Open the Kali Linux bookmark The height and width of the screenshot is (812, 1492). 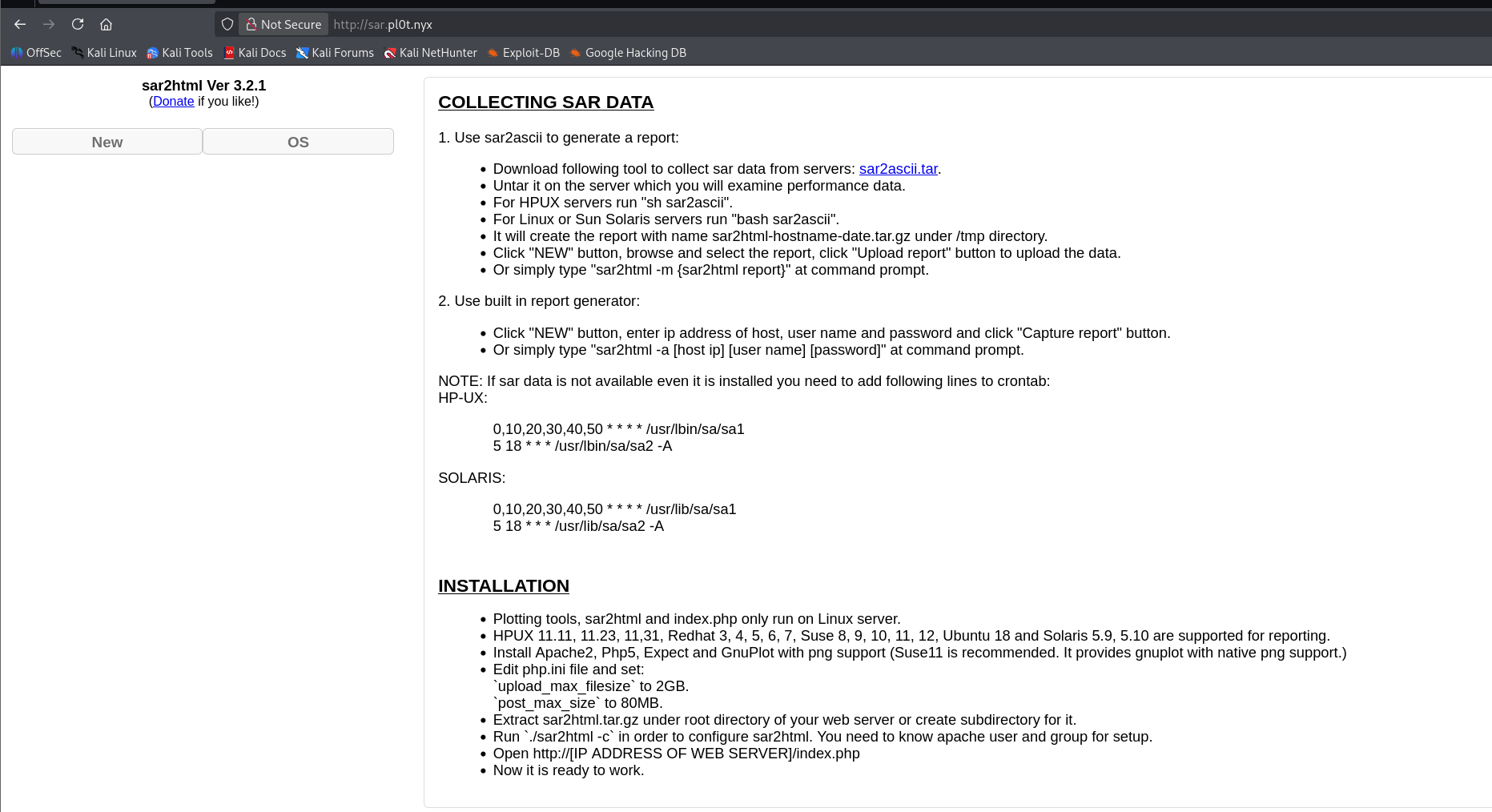click(104, 53)
